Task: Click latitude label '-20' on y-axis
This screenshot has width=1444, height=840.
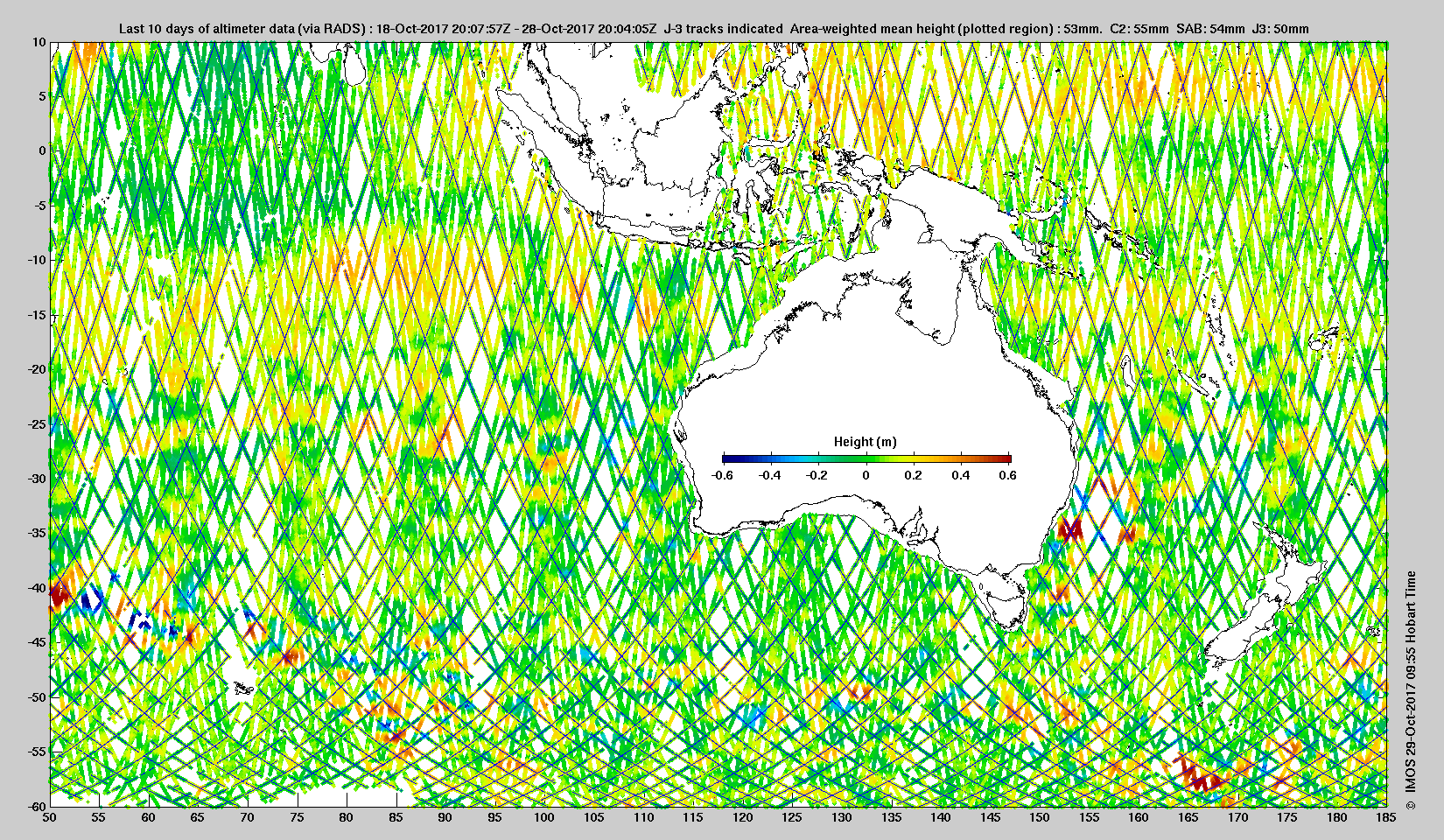Action: point(36,368)
